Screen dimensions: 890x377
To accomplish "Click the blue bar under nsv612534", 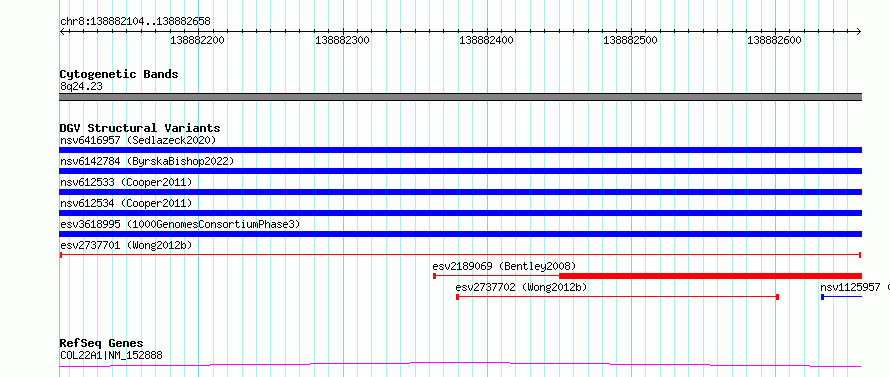I will tap(460, 213).
